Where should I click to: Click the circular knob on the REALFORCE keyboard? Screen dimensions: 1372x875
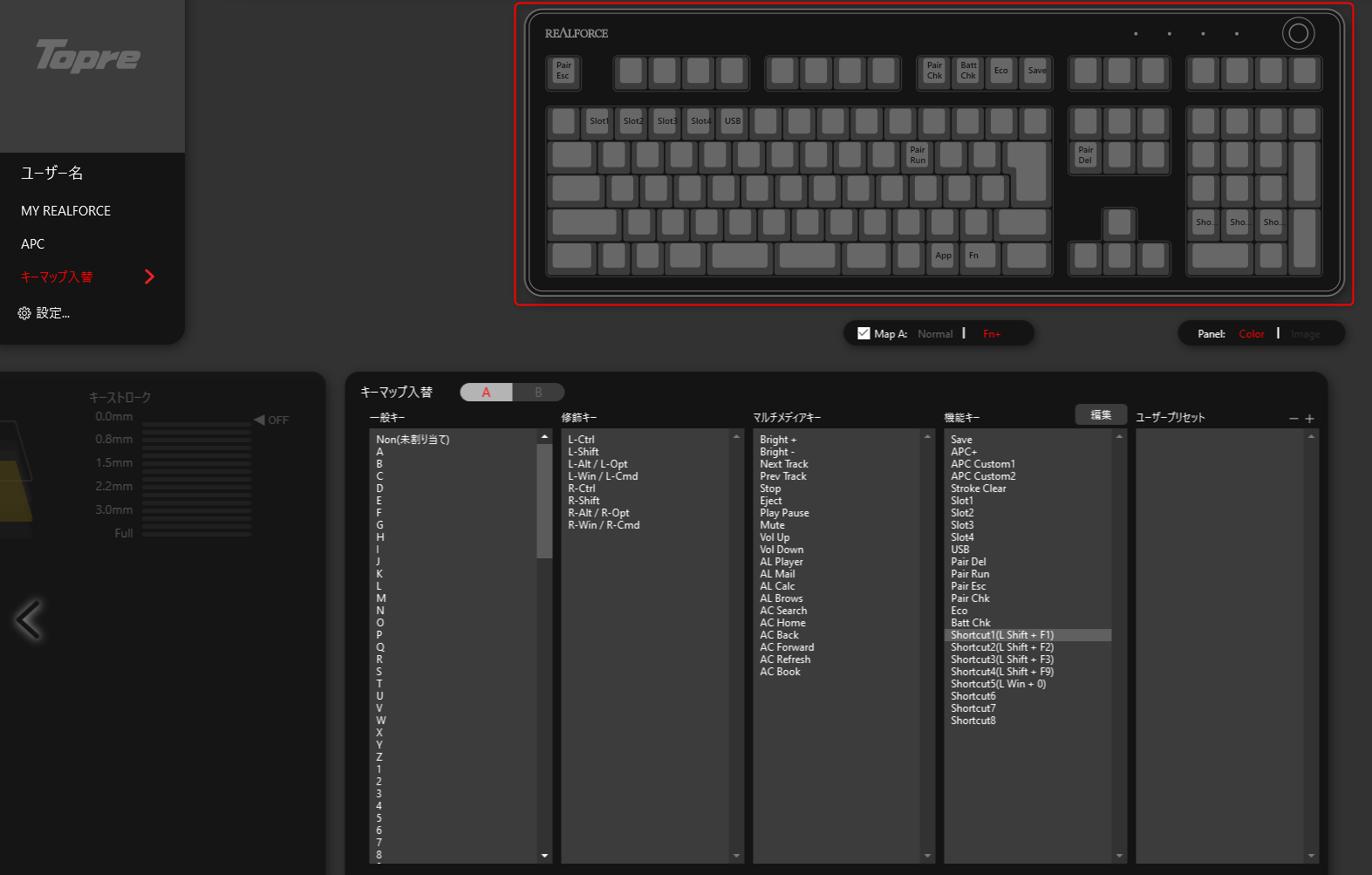point(1298,34)
